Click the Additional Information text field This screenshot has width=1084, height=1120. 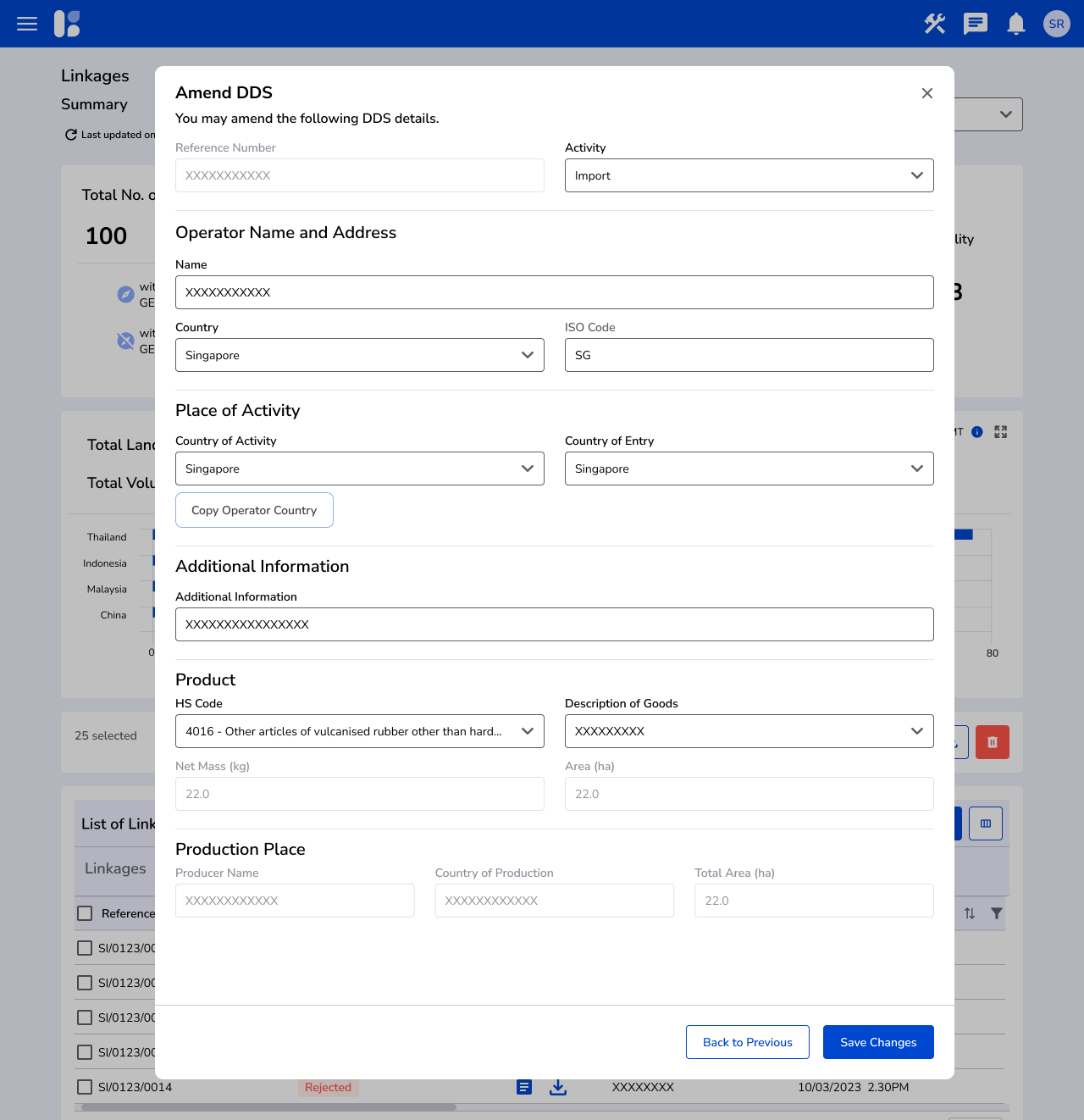click(x=554, y=624)
